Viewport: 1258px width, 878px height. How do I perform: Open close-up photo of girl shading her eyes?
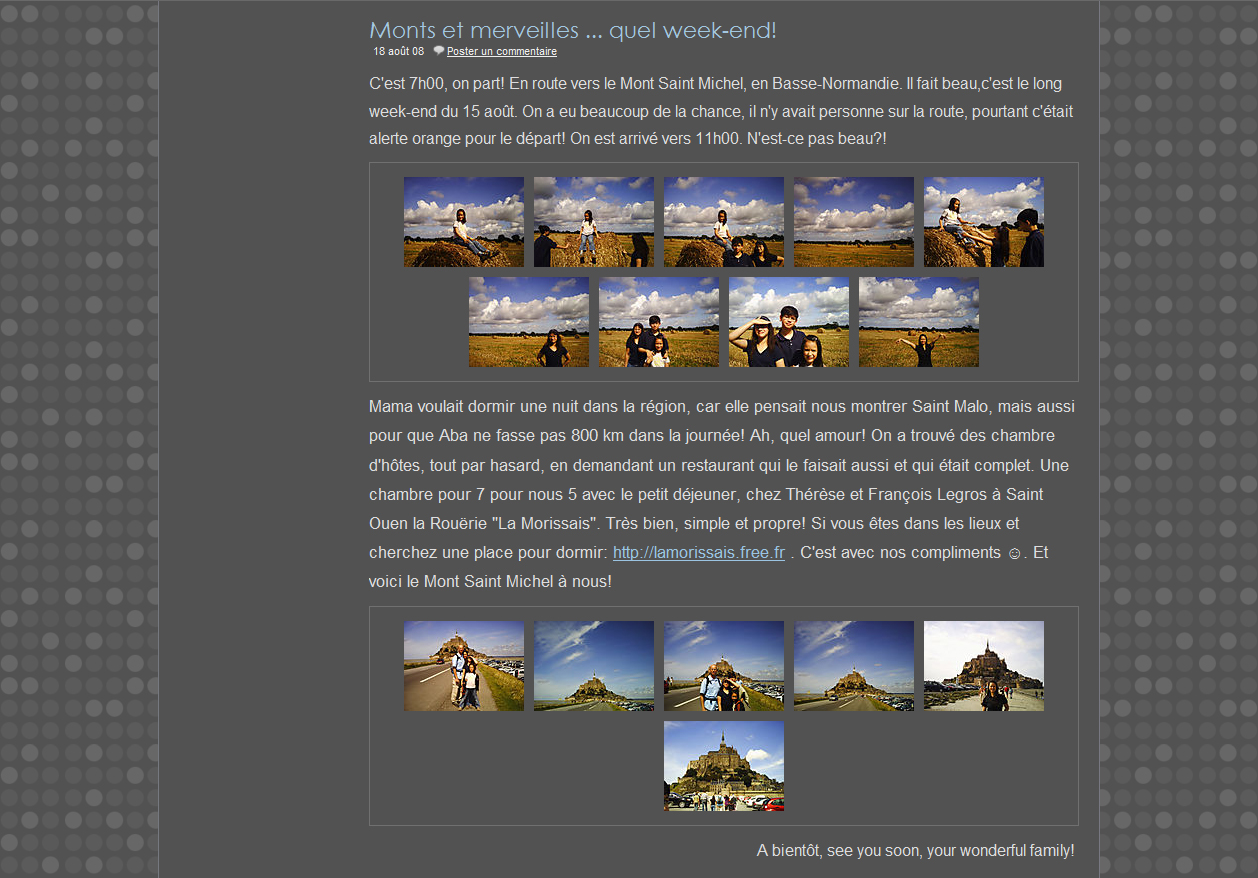[x=788, y=322]
